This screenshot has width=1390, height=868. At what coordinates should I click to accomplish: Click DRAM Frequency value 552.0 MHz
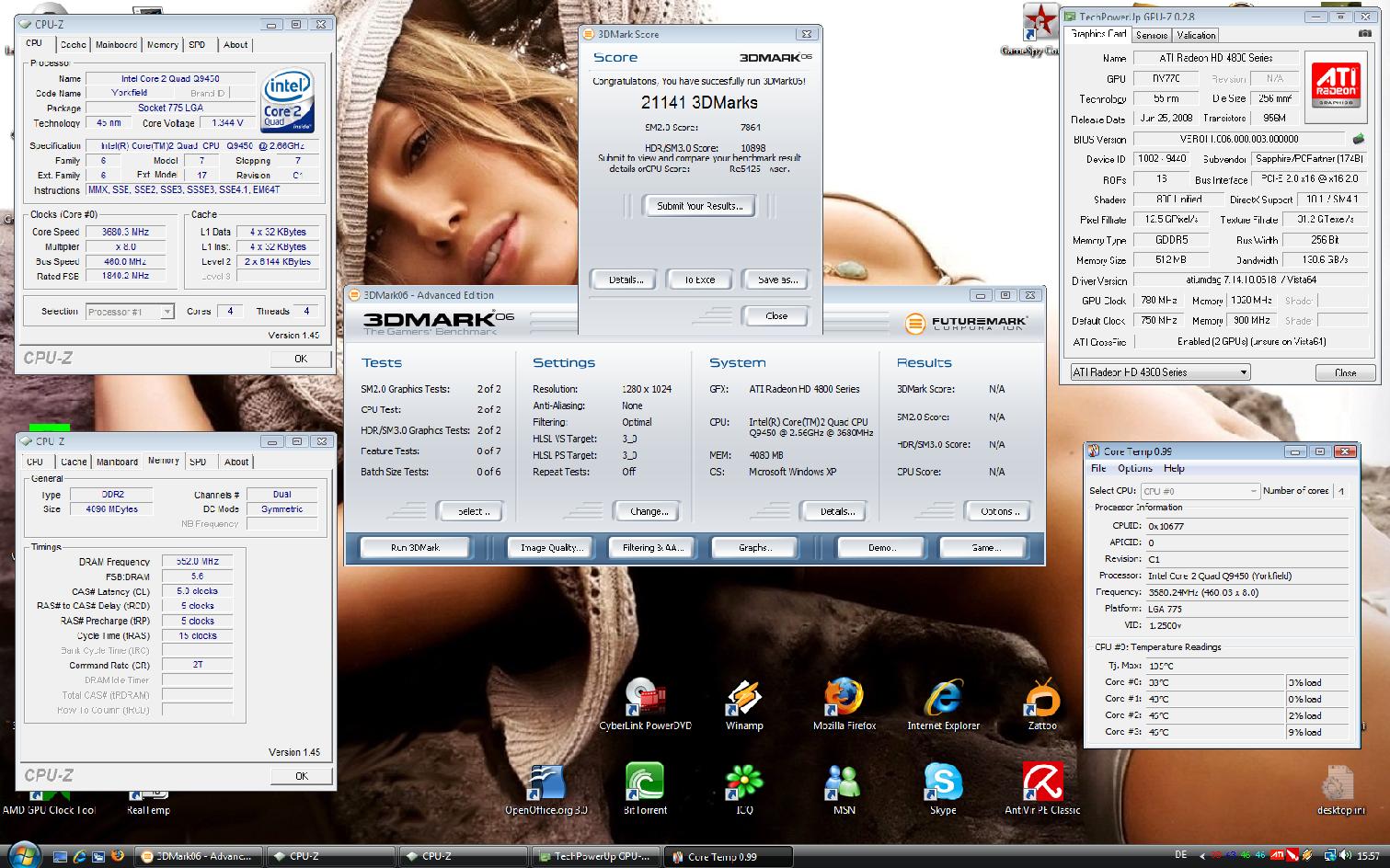pyautogui.click(x=197, y=561)
